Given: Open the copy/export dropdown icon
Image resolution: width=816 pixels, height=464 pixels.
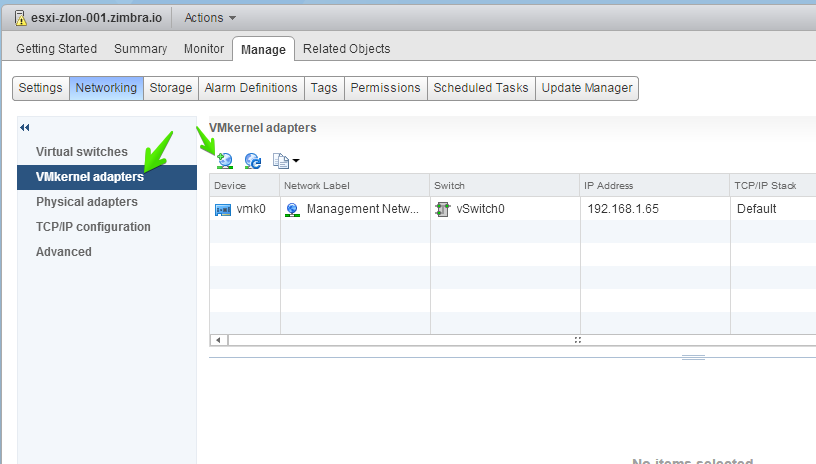Looking at the screenshot, I should pos(286,161).
